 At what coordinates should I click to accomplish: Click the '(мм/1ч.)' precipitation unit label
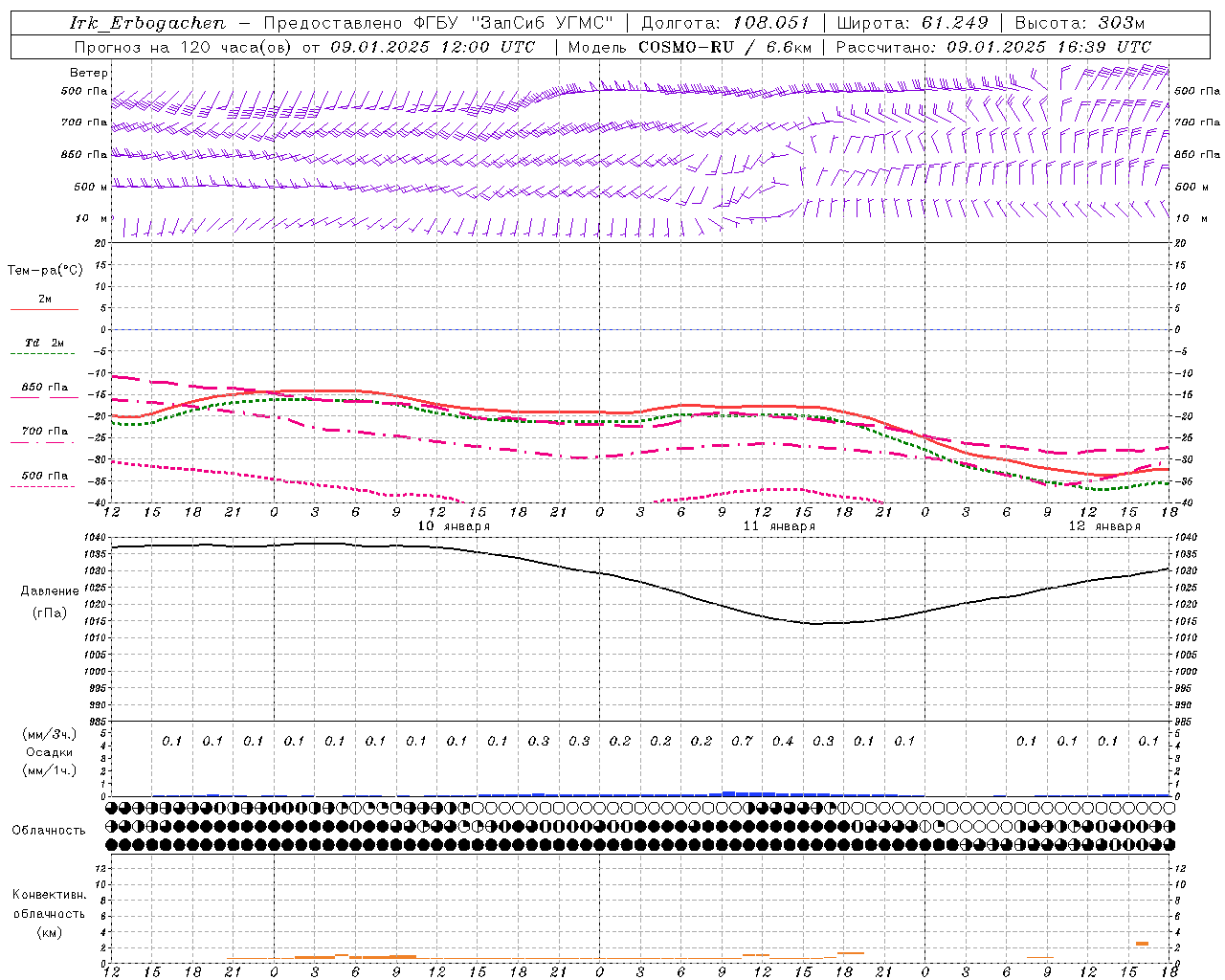50,770
